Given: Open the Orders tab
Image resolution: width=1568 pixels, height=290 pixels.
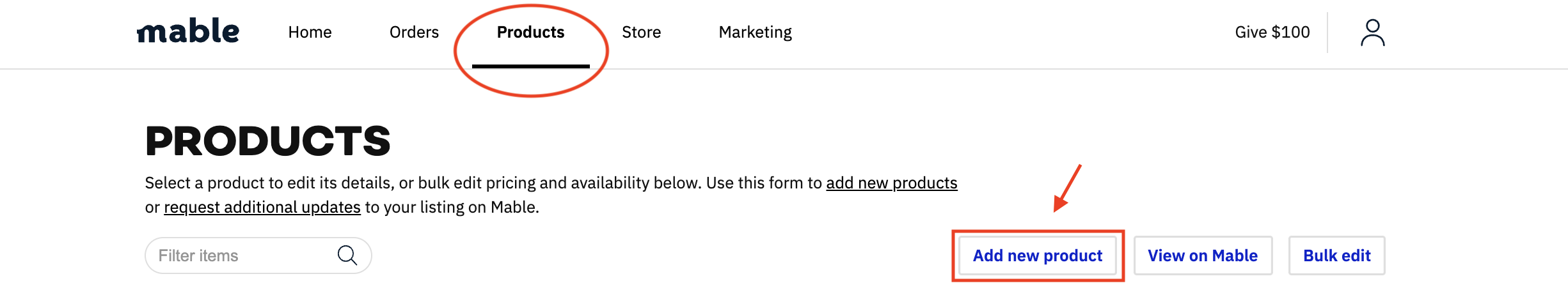Looking at the screenshot, I should point(414,32).
